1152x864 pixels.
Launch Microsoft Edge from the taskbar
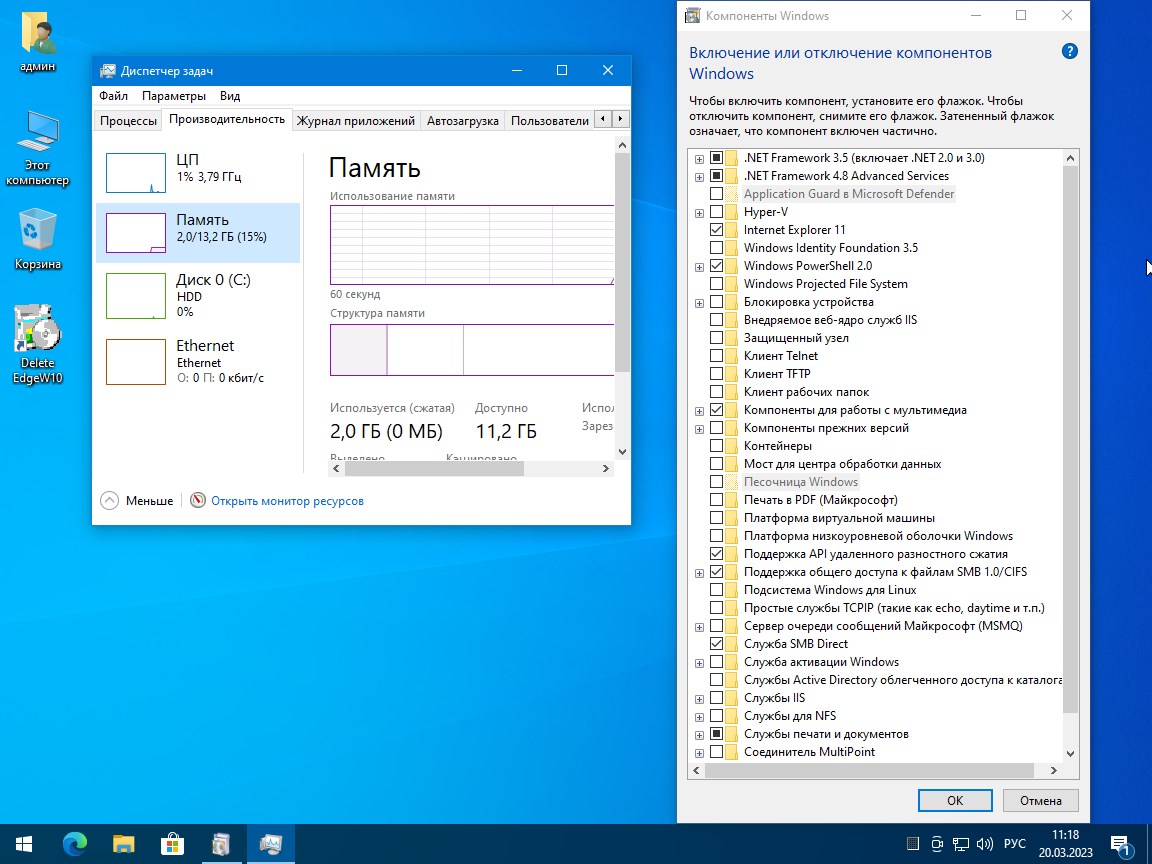pyautogui.click(x=75, y=844)
